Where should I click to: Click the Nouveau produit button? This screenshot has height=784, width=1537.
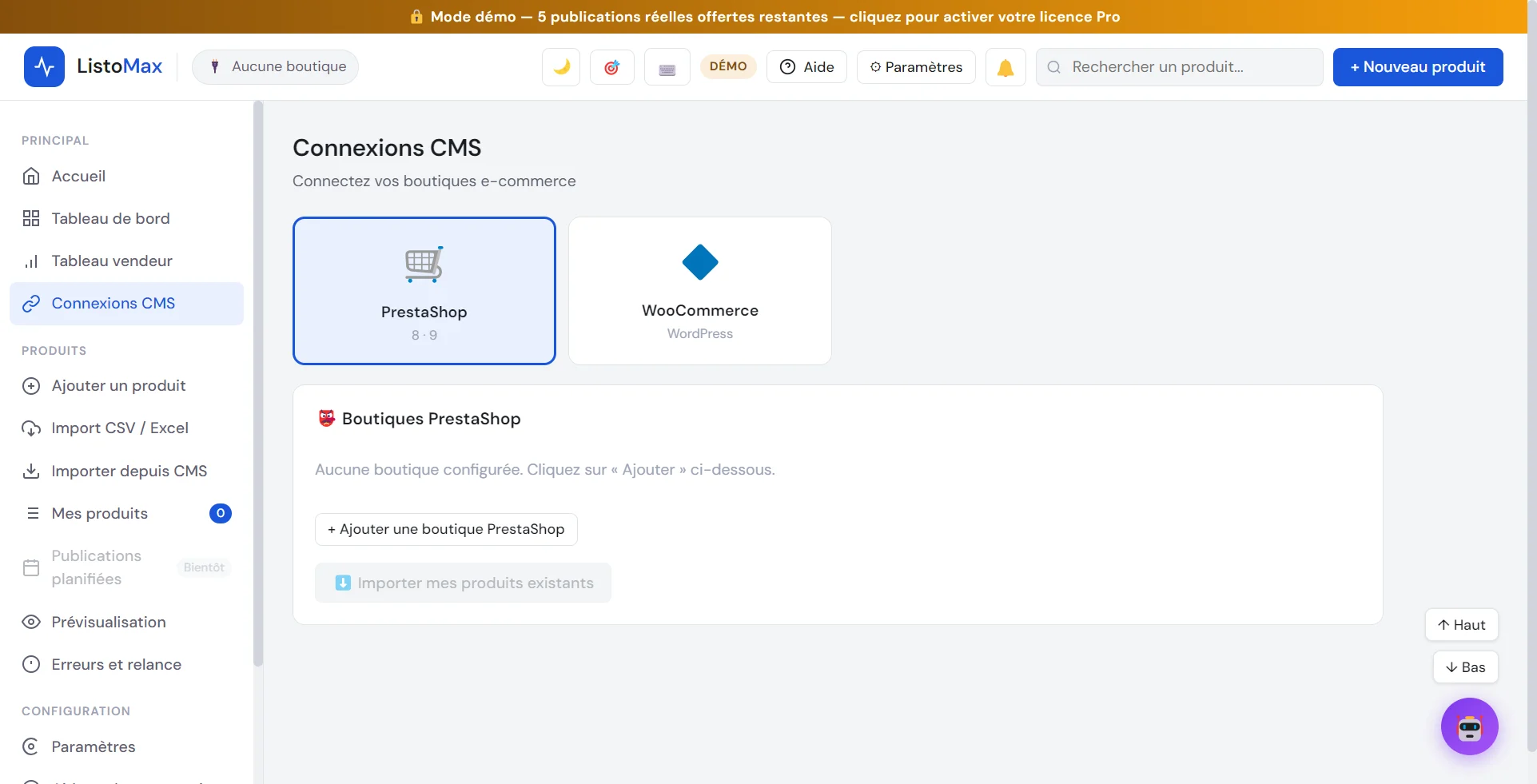pyautogui.click(x=1418, y=67)
